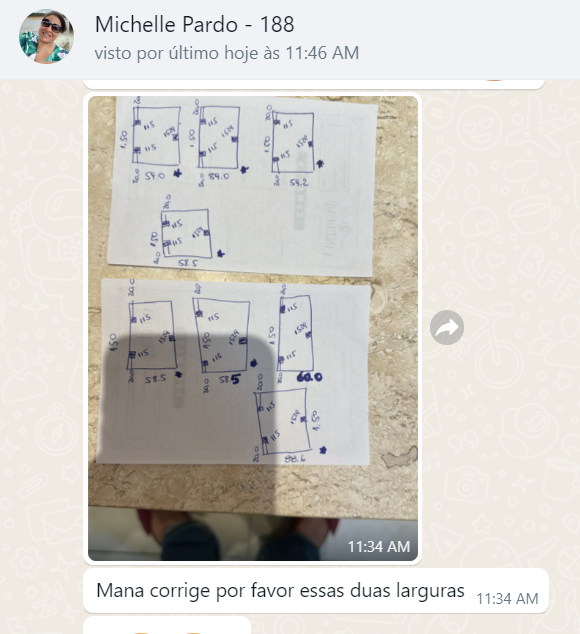Click the forward arrow beside the photo
The height and width of the screenshot is (634, 580).
click(x=447, y=327)
